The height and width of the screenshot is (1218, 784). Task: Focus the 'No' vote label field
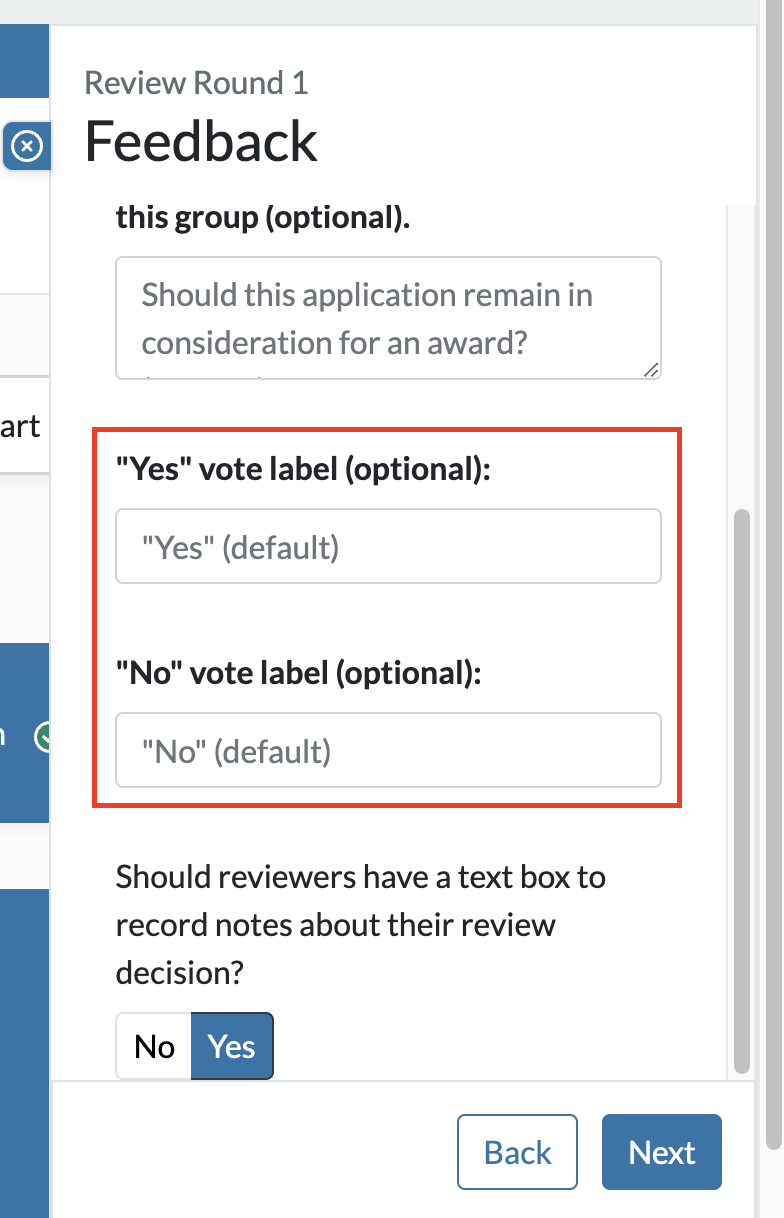point(388,750)
